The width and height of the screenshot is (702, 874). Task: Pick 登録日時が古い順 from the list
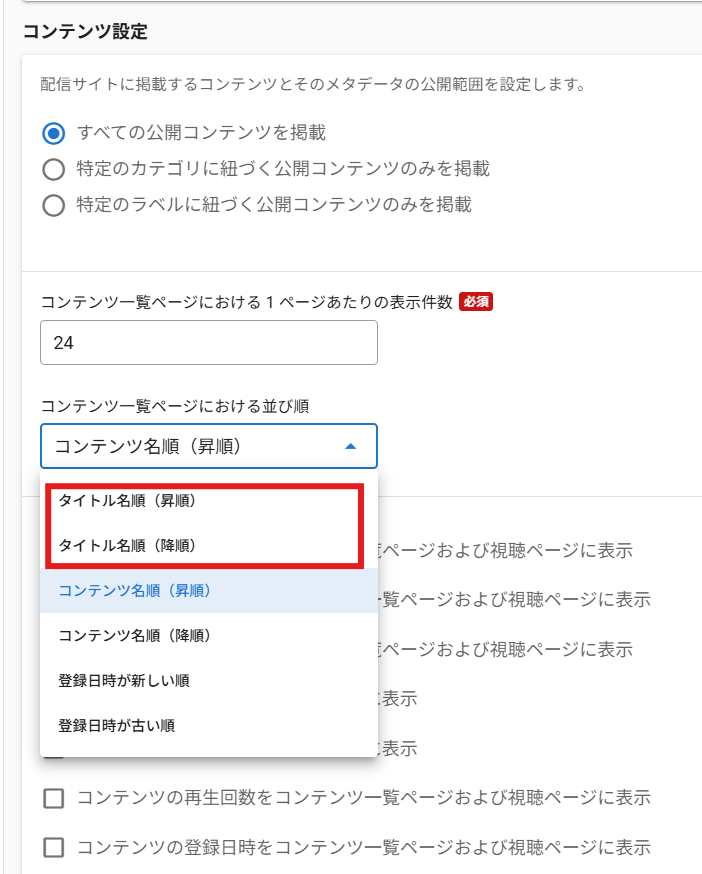click(117, 725)
